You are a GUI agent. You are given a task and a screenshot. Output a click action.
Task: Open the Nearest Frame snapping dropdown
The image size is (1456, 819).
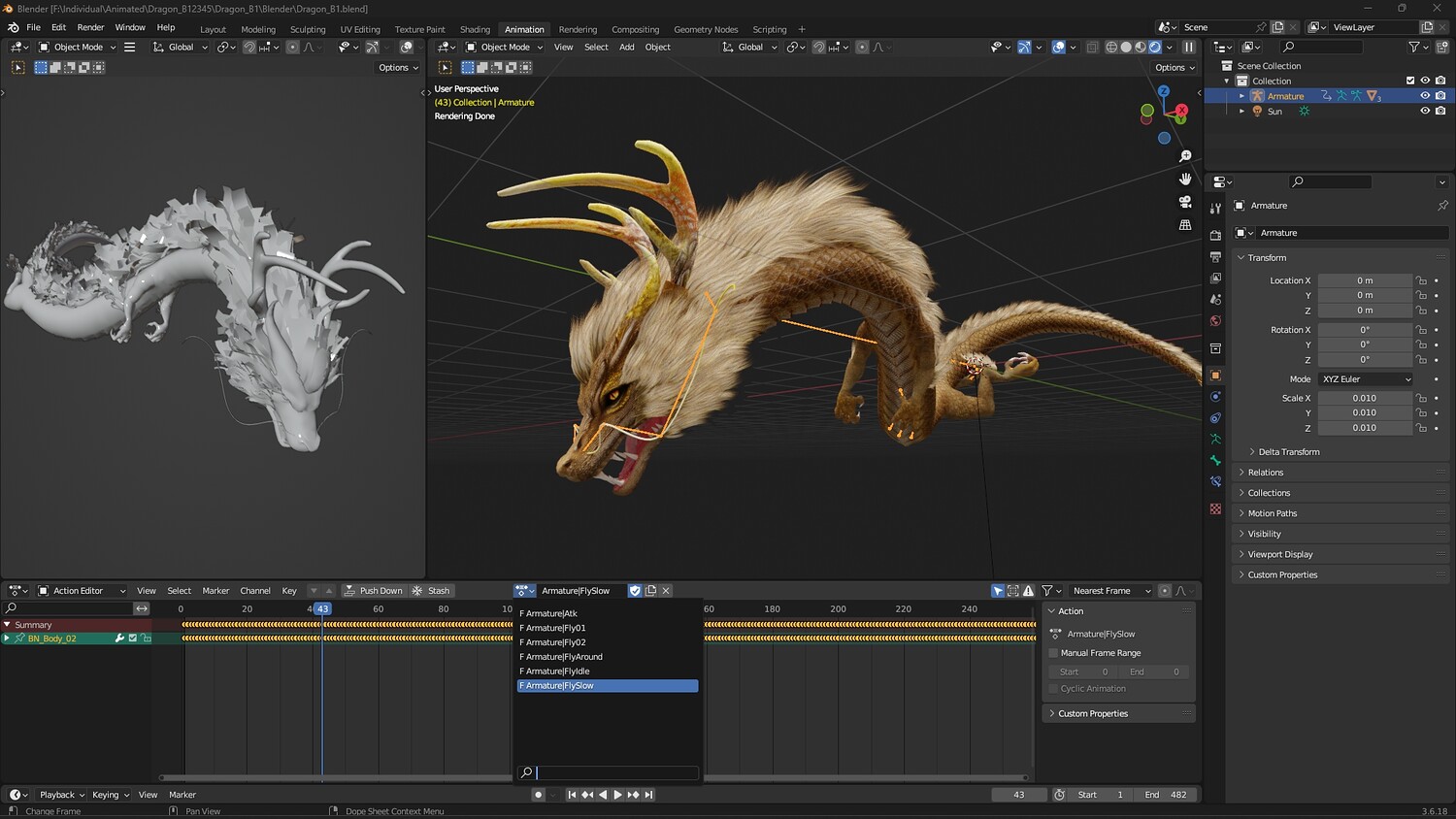pyautogui.click(x=1110, y=591)
